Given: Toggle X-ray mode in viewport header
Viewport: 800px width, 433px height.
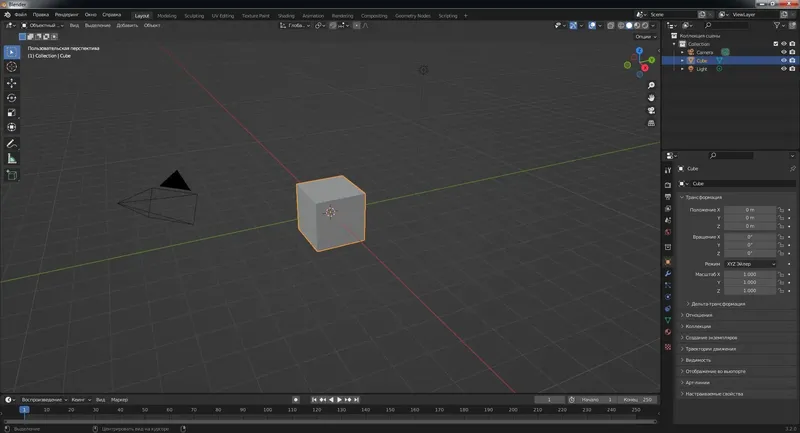Looking at the screenshot, I should 611,25.
